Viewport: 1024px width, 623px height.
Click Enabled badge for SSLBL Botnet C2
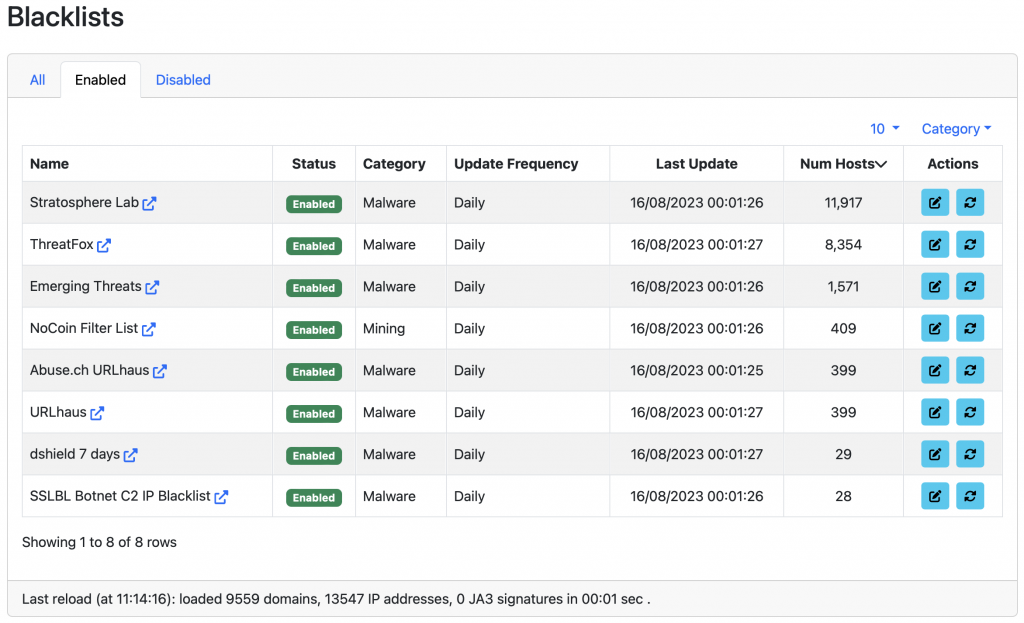pos(313,498)
